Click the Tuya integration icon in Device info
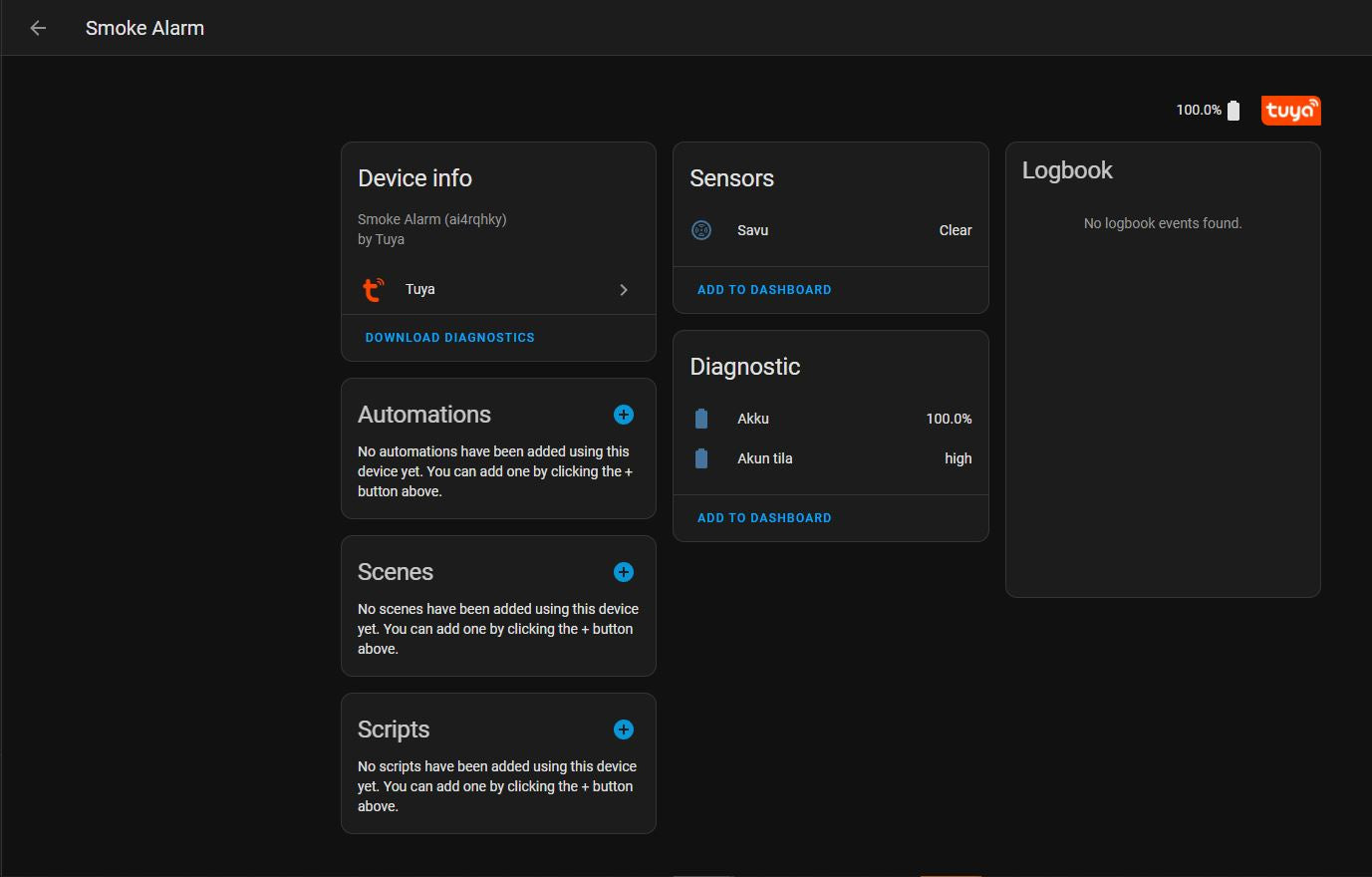 tap(373, 289)
